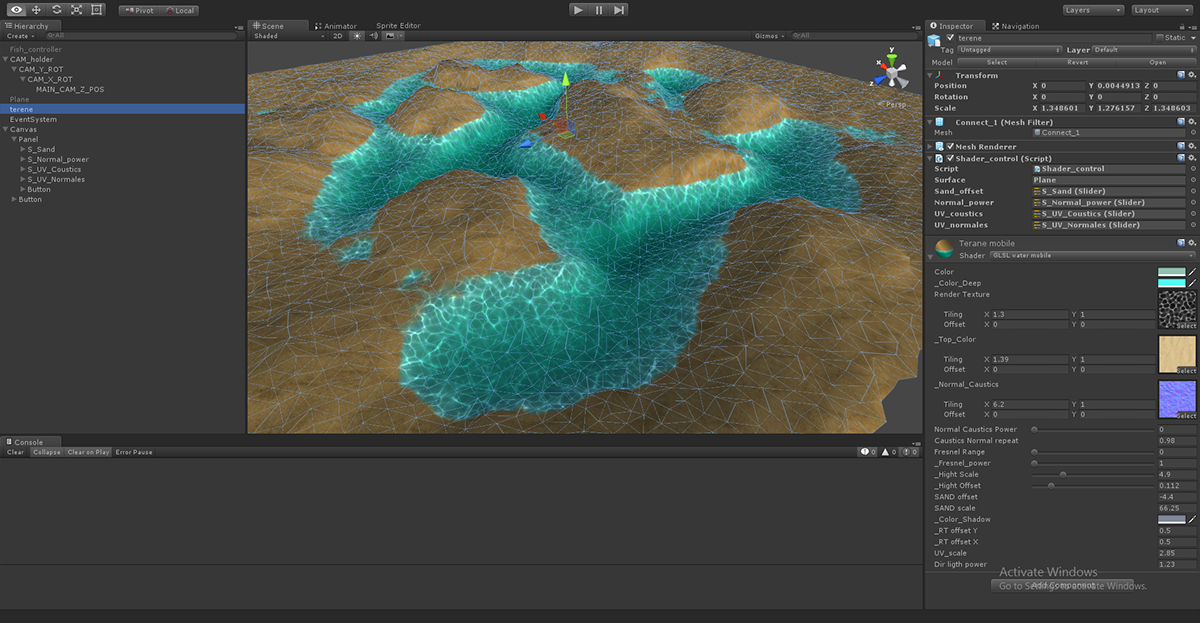Switch to the Animator tab

click(335, 26)
